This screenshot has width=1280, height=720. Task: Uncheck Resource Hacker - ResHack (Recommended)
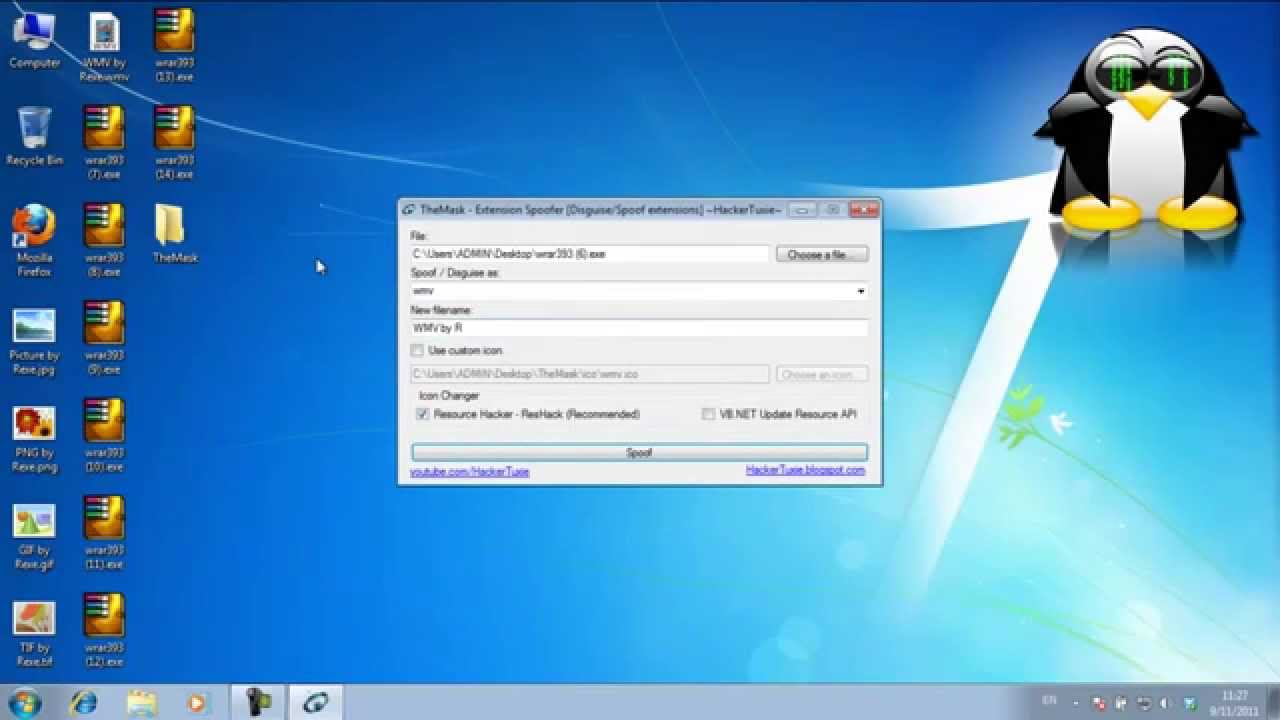pyautogui.click(x=423, y=414)
